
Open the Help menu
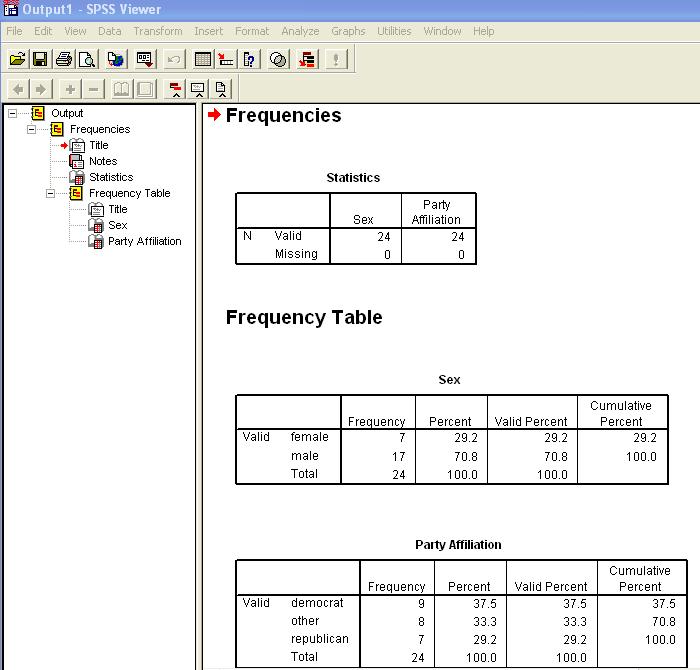[x=483, y=31]
